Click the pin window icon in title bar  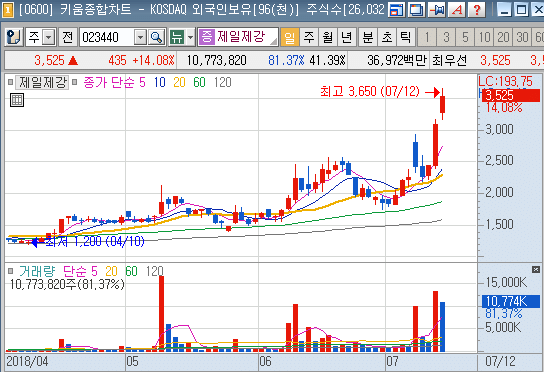point(436,10)
